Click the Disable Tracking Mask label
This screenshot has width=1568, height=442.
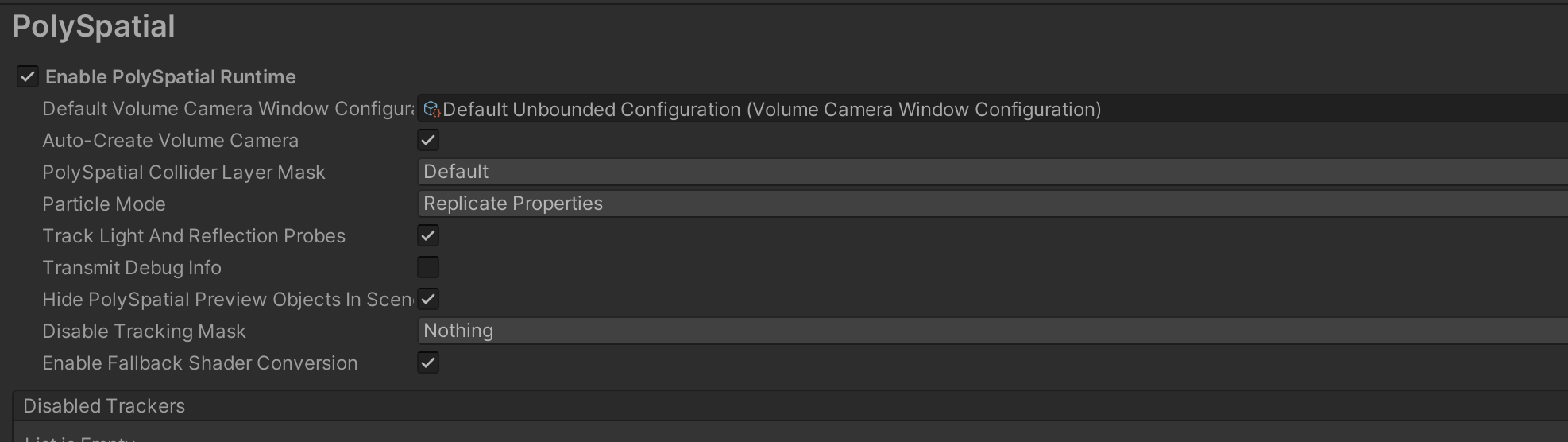coord(144,331)
